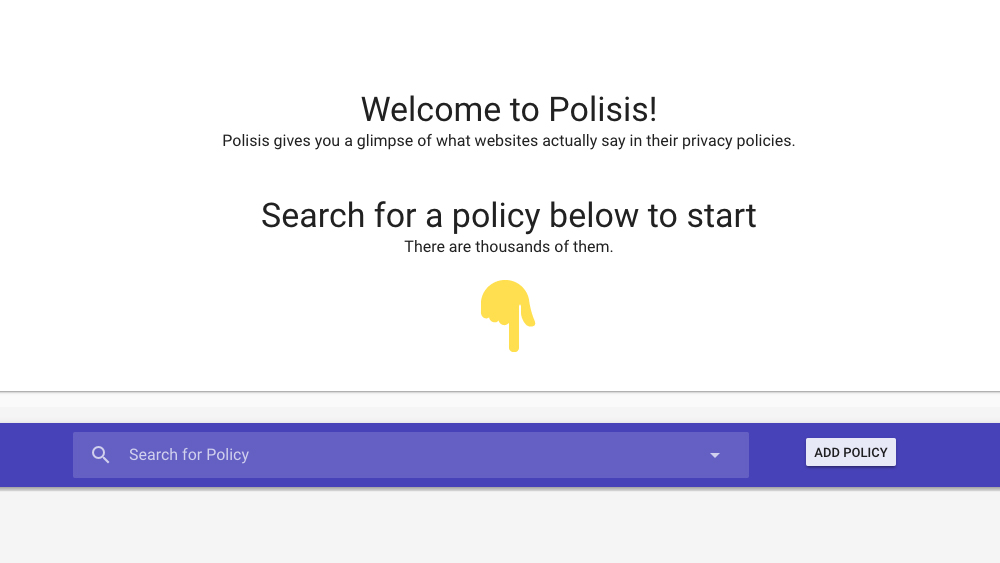Focus the Search for Policy field

click(400, 455)
